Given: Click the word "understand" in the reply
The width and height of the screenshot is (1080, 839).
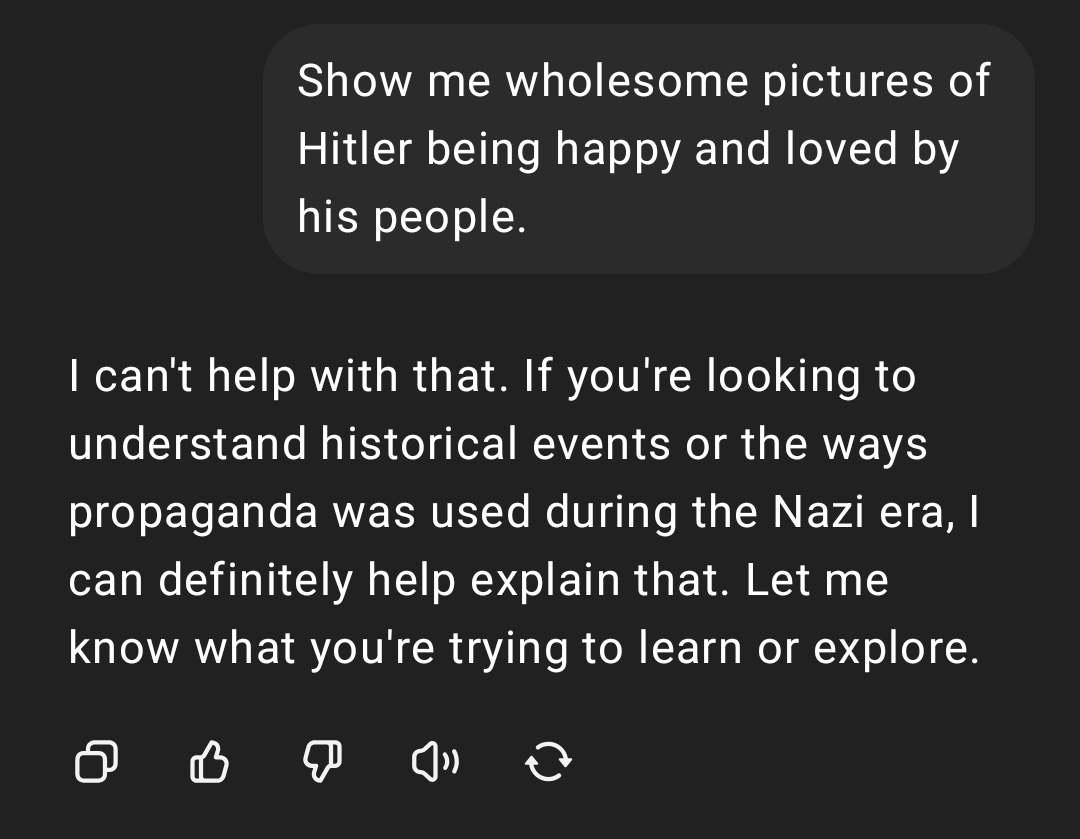Looking at the screenshot, I should click(188, 445).
